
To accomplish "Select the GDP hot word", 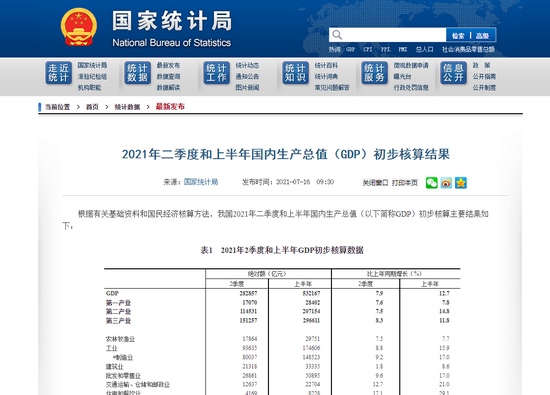I will 350,49.
